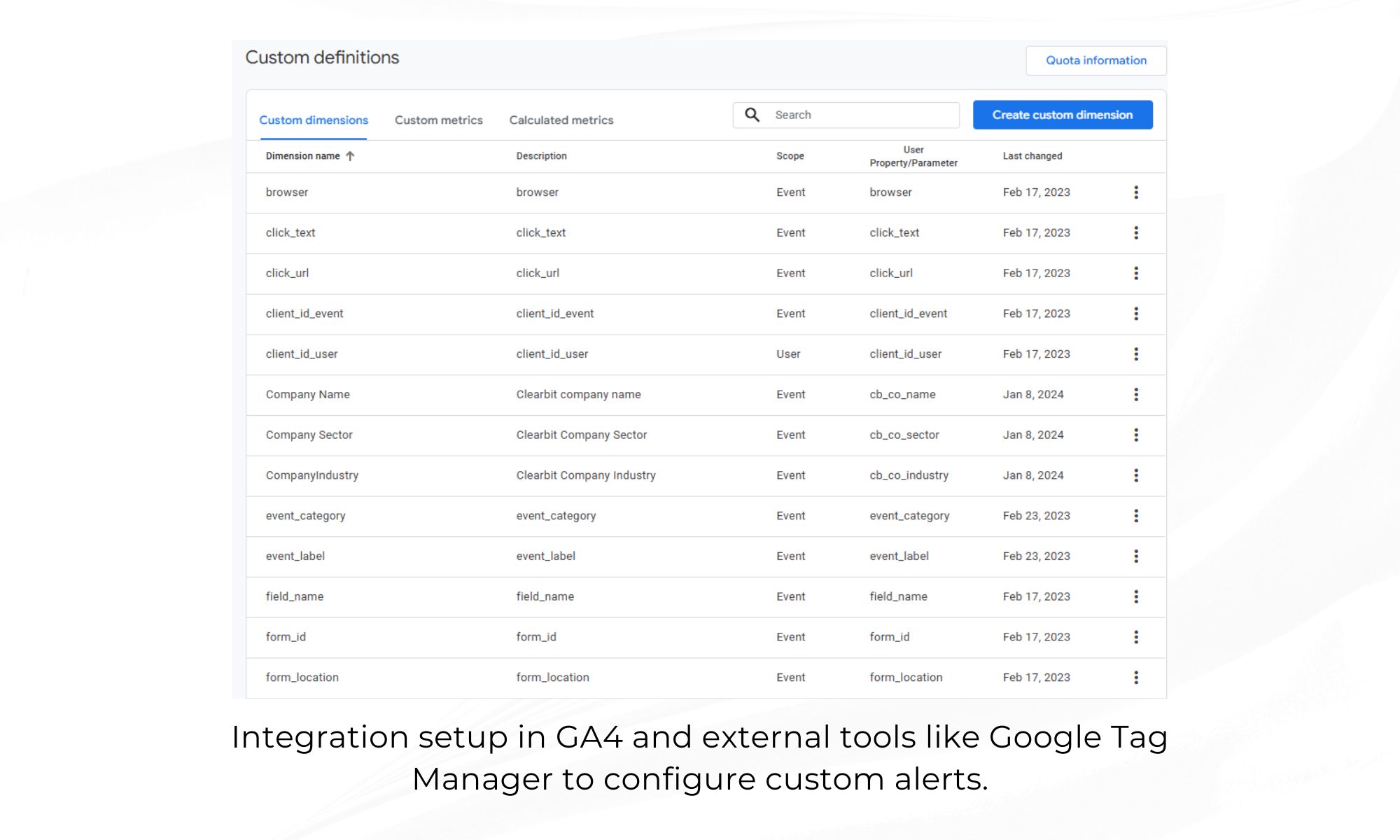
Task: Switch to the Custom metrics tab
Action: (x=438, y=120)
